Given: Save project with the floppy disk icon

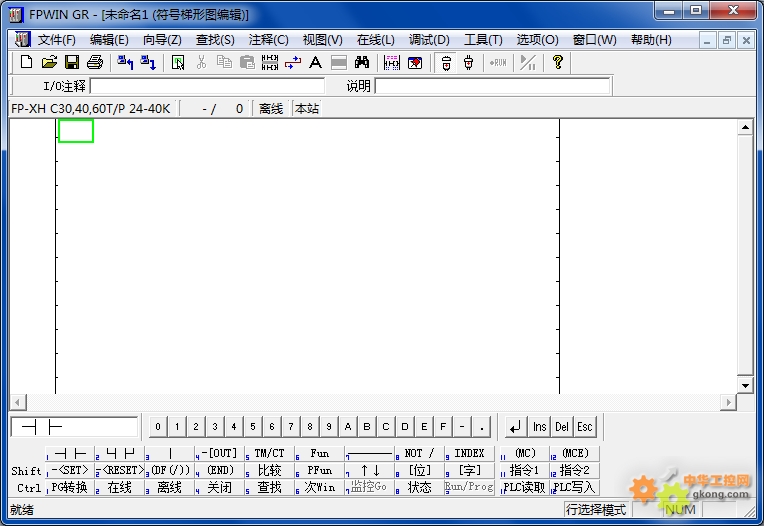Looking at the screenshot, I should coord(72,62).
